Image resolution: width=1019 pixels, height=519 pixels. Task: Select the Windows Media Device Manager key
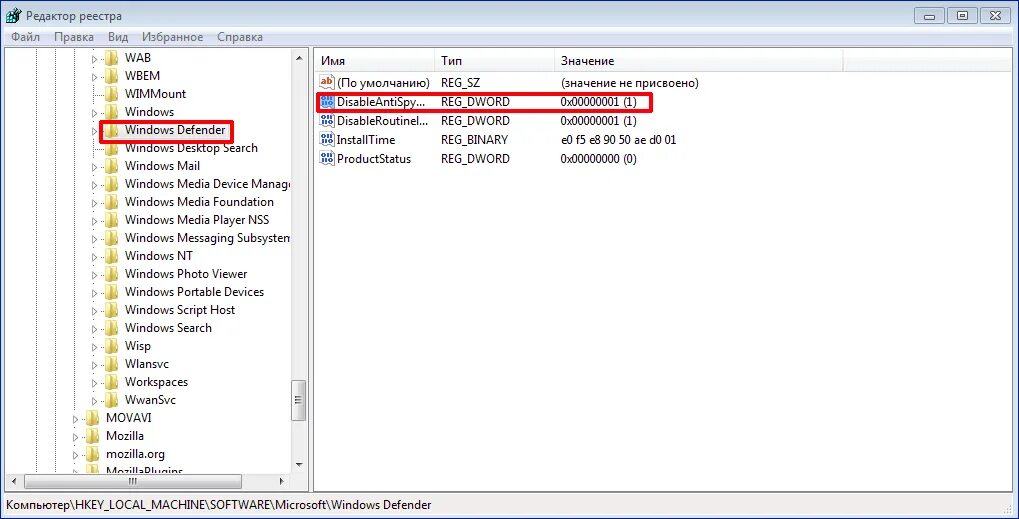[x=207, y=184]
